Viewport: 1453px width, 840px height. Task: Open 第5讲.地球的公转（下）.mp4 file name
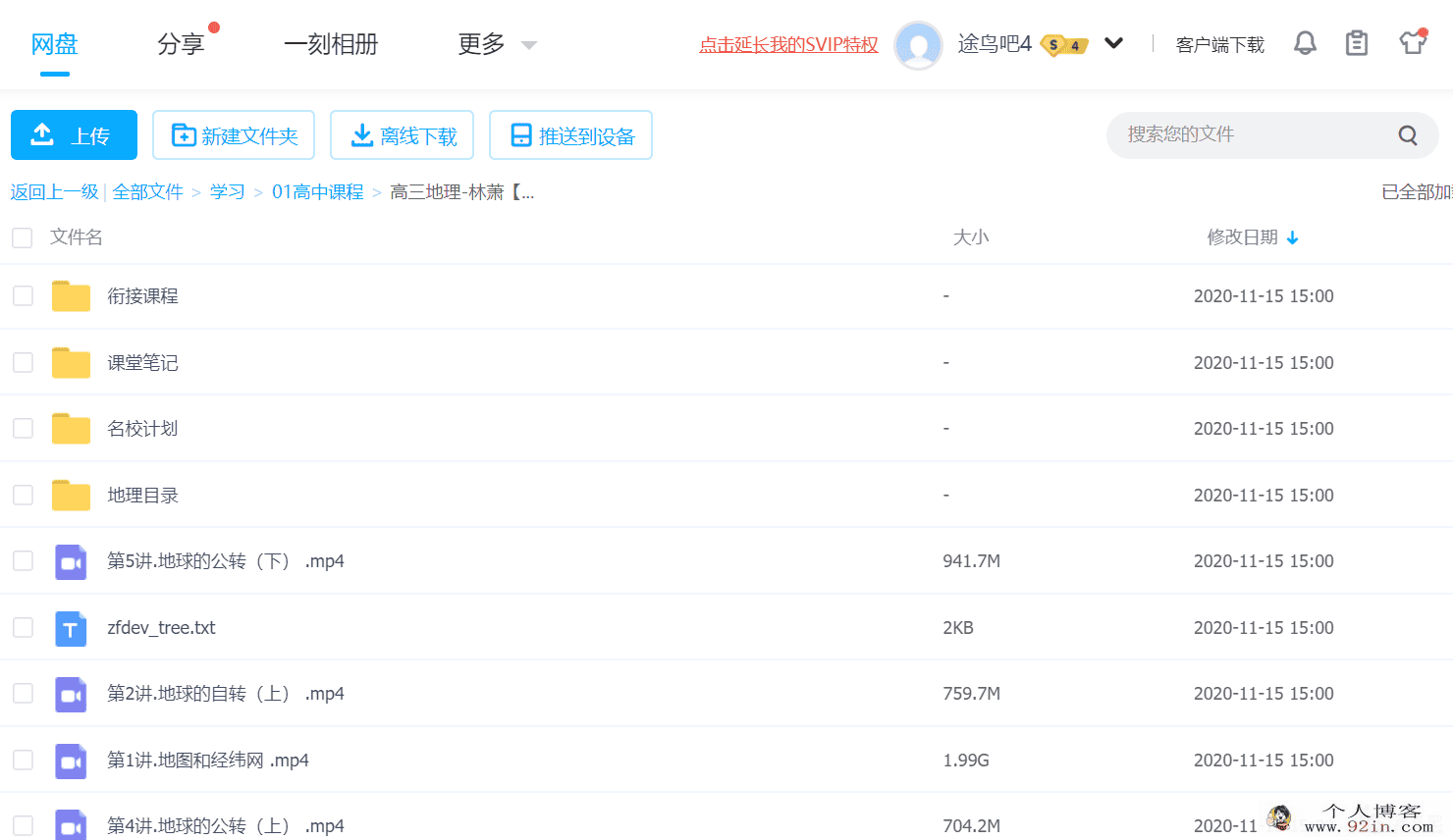(x=226, y=561)
